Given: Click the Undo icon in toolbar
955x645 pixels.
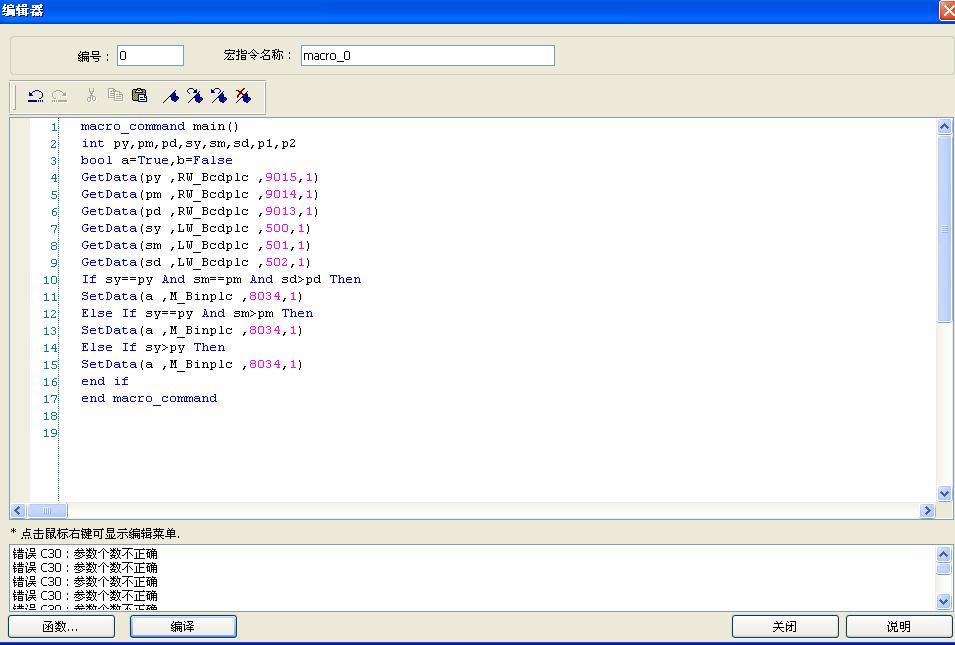Looking at the screenshot, I should tap(35, 96).
